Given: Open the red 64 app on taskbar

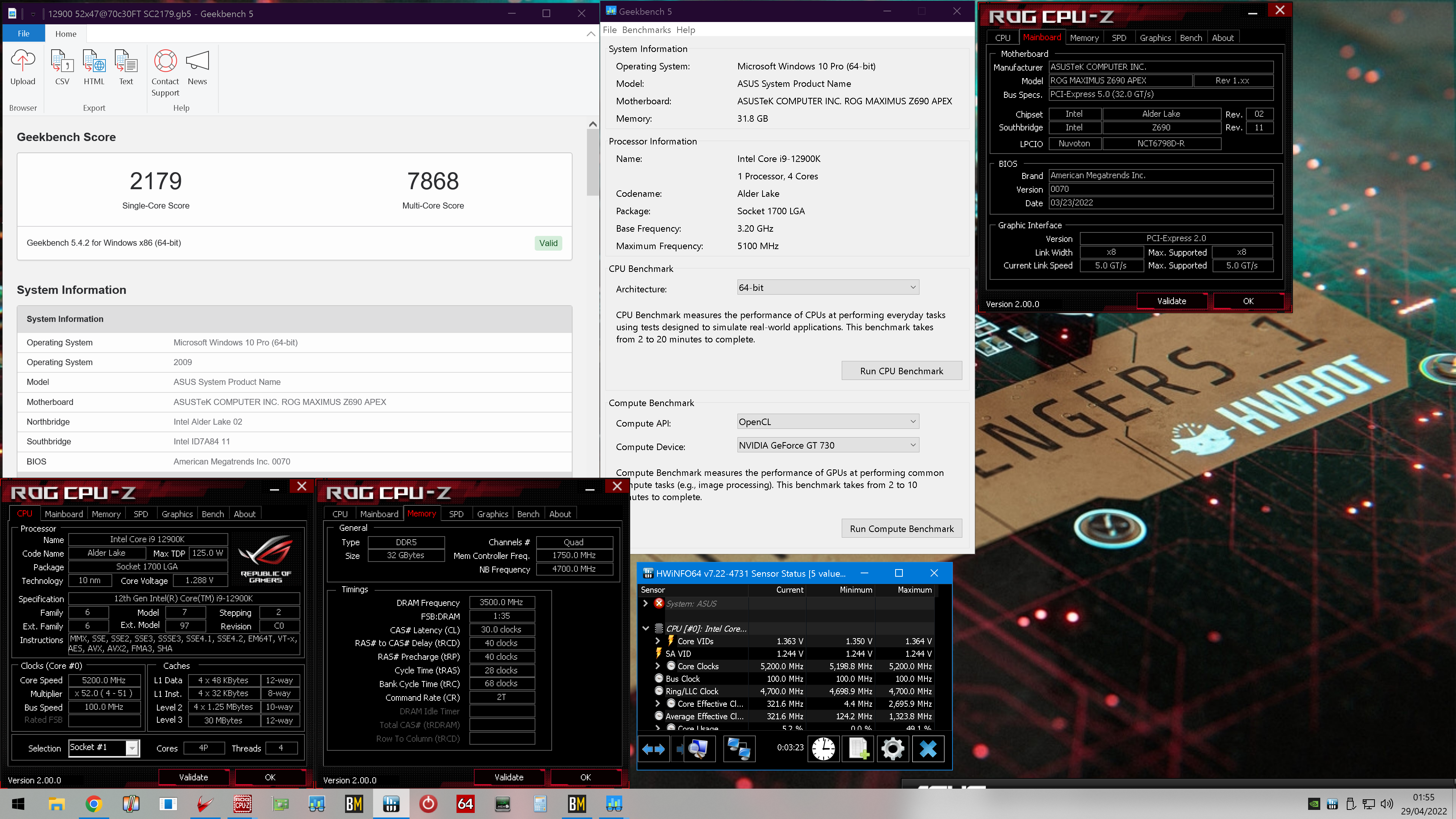Looking at the screenshot, I should click(x=465, y=804).
